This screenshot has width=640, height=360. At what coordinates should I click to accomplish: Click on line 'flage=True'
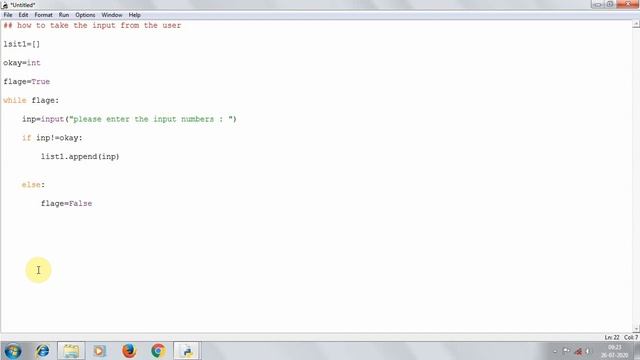[x=27, y=82]
